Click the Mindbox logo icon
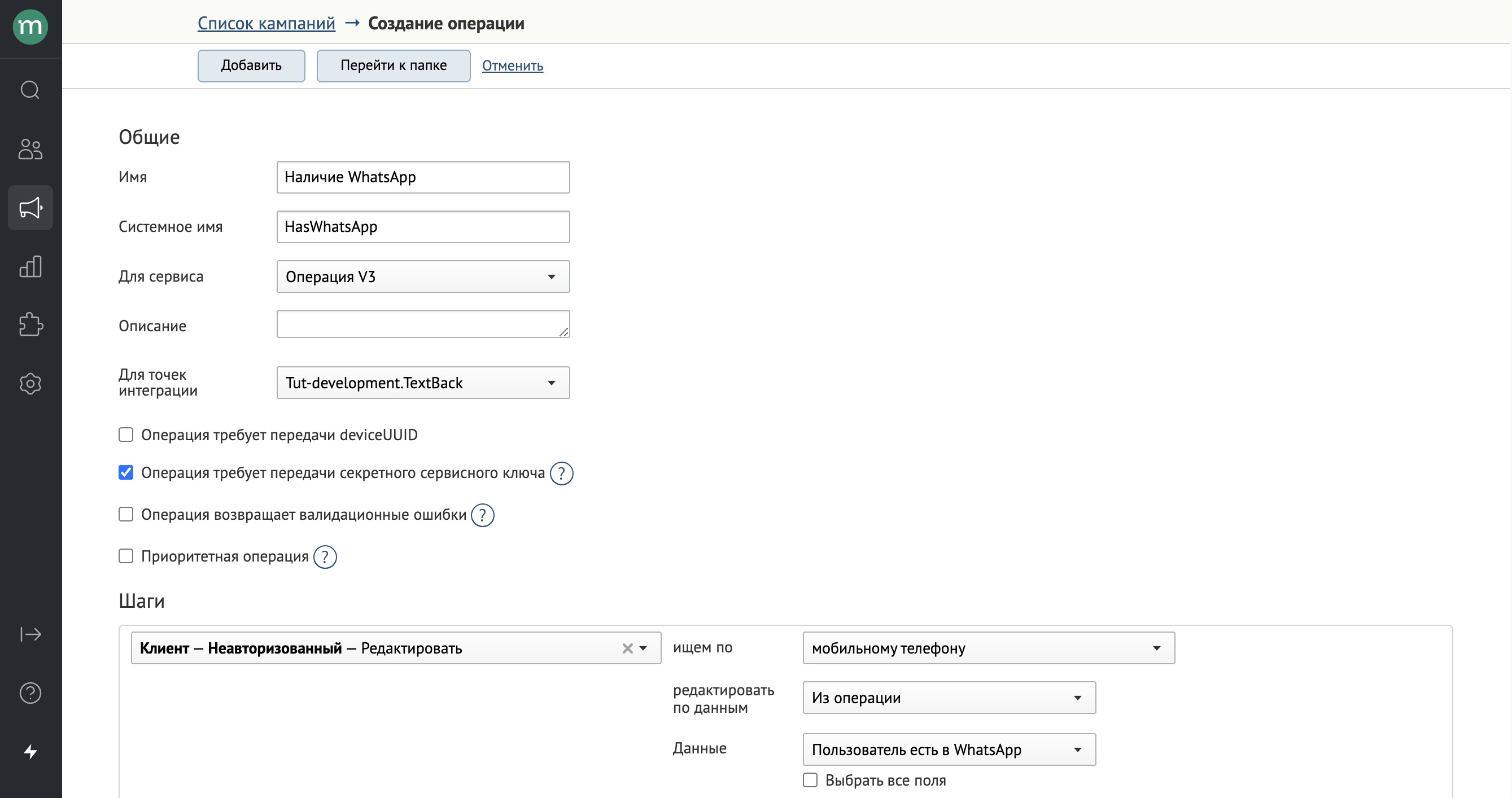The width and height of the screenshot is (1512, 798). [x=30, y=27]
